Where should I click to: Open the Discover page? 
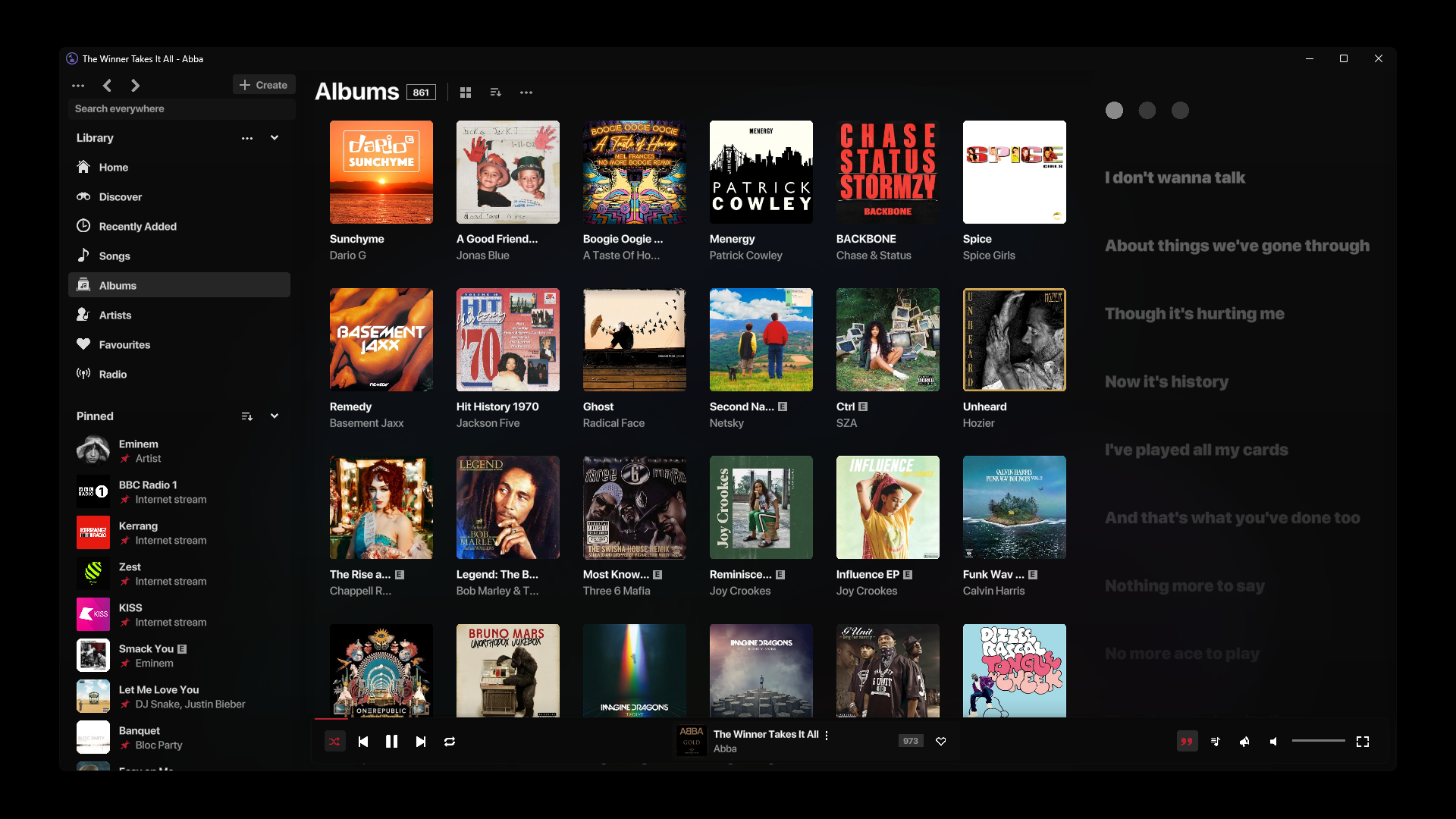coord(179,196)
